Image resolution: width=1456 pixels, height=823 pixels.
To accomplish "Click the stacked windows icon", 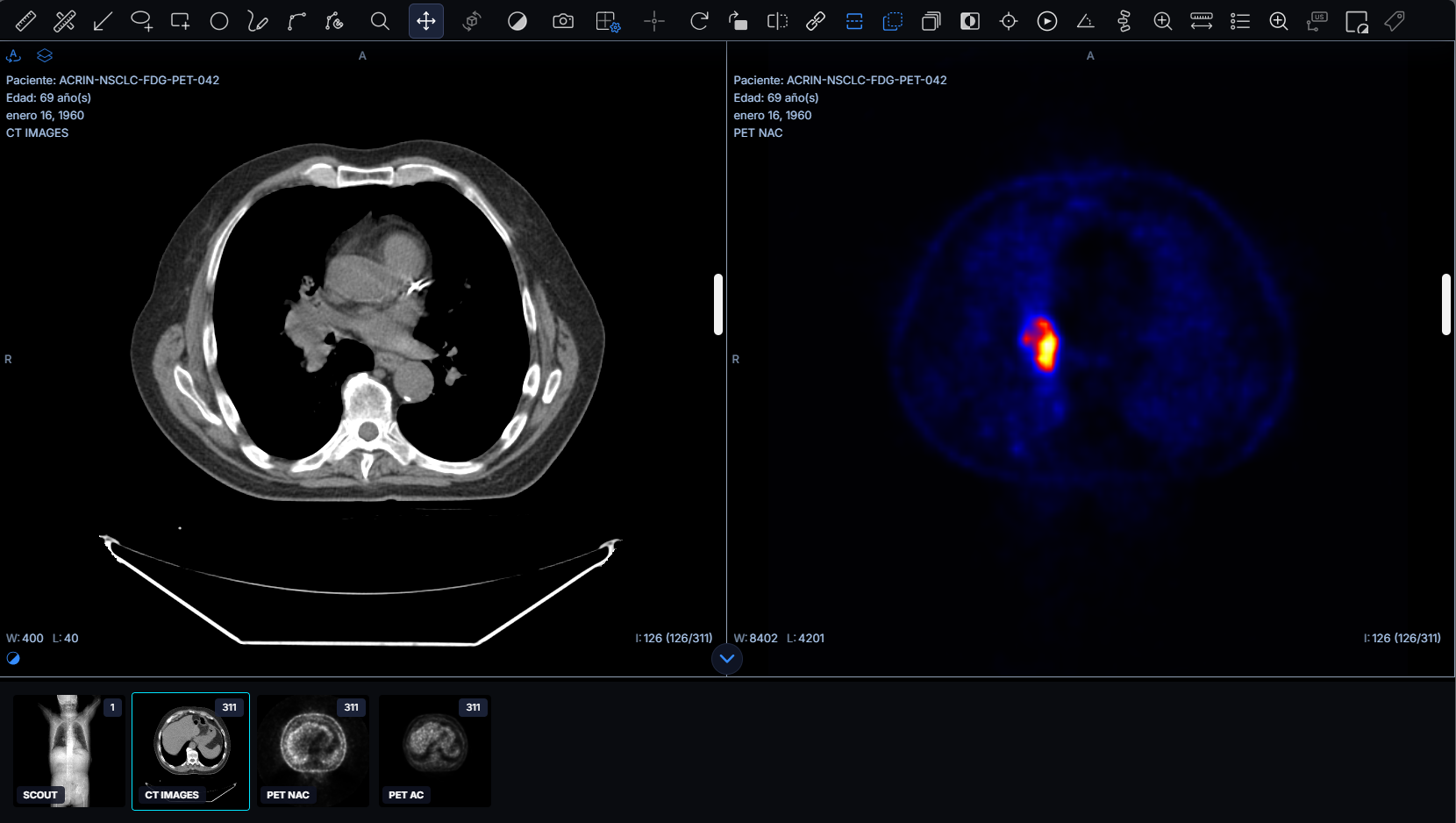I will [931, 21].
